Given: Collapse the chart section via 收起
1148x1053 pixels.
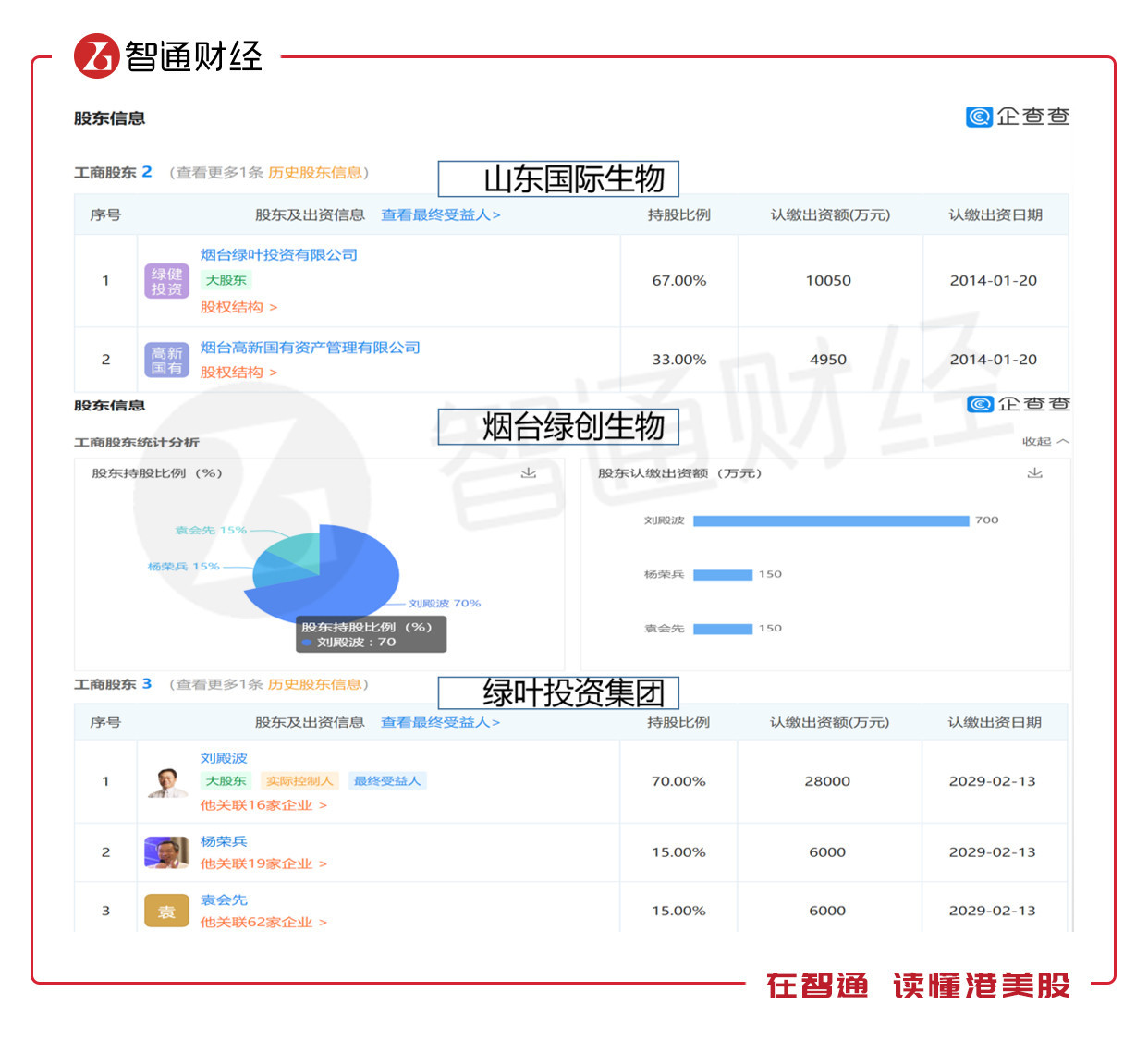Looking at the screenshot, I should 1045,442.
